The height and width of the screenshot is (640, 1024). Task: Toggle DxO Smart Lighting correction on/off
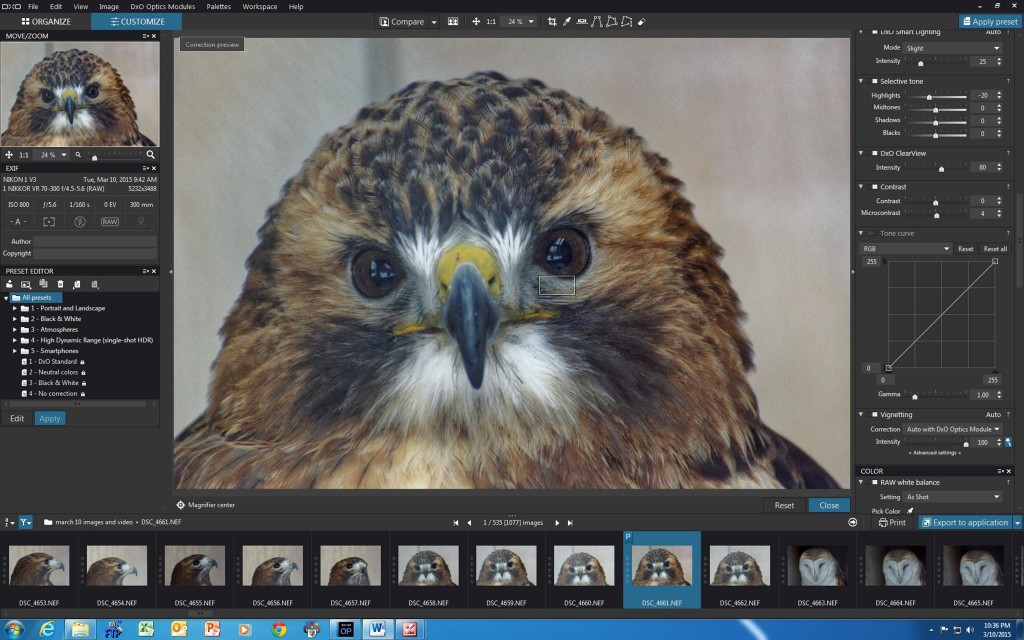874,32
